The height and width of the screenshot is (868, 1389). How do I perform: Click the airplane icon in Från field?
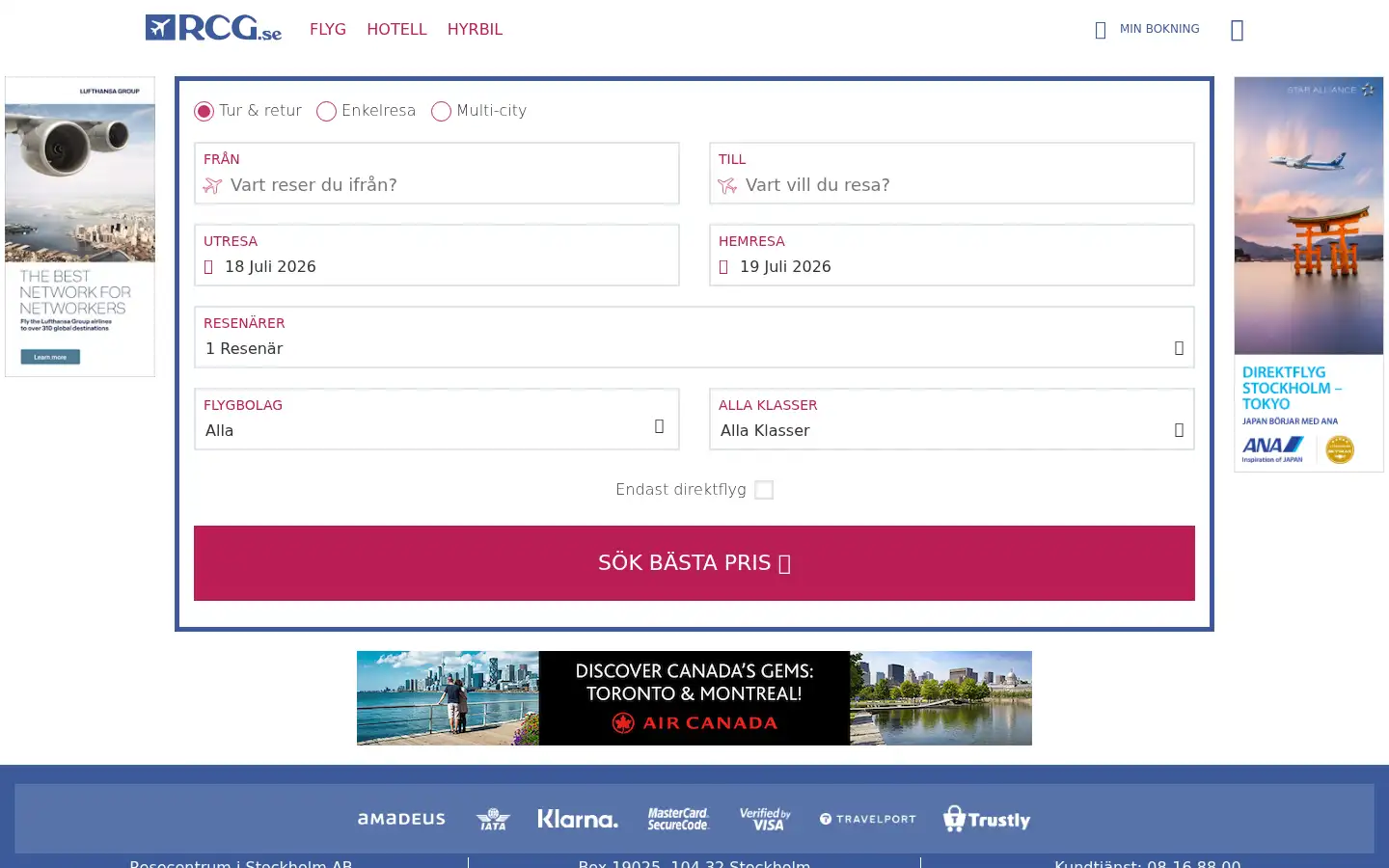[x=212, y=185]
